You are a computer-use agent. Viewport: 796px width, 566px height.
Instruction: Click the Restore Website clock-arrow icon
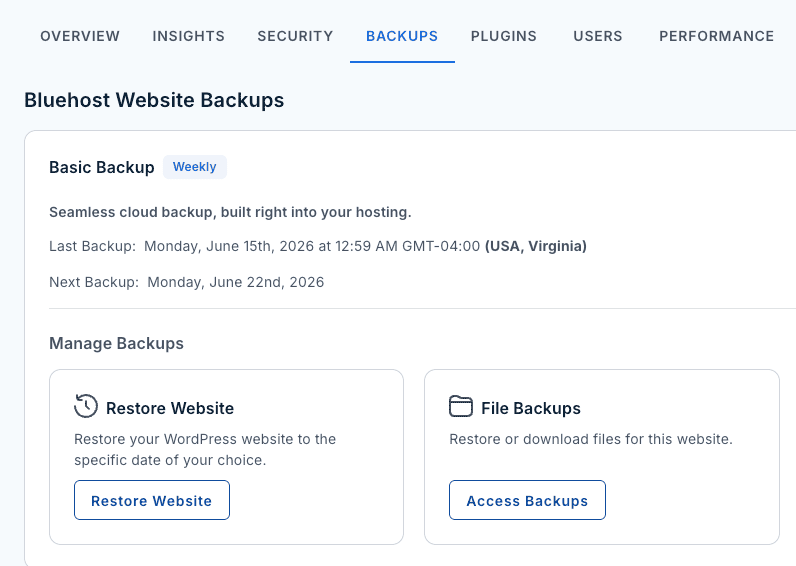pyautogui.click(x=86, y=406)
